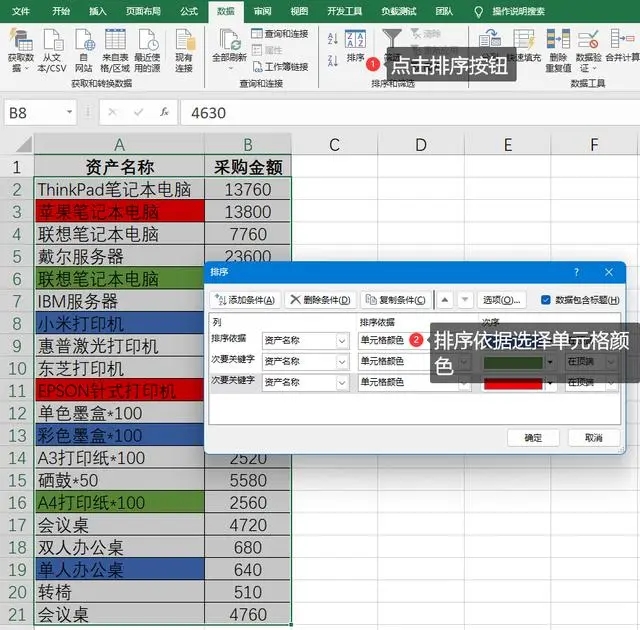
Task: Click 从文本/CSV import icon
Action: point(52,50)
